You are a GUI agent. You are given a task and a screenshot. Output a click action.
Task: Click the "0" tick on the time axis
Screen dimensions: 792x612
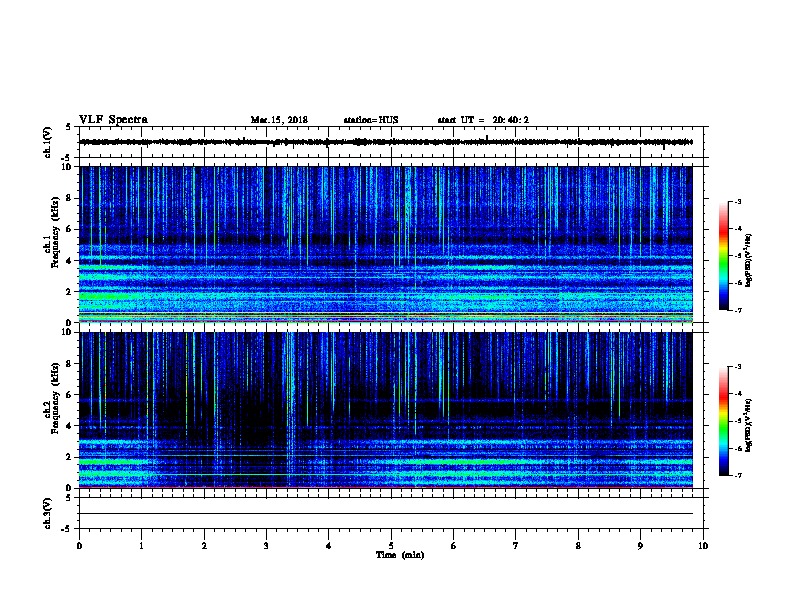79,545
